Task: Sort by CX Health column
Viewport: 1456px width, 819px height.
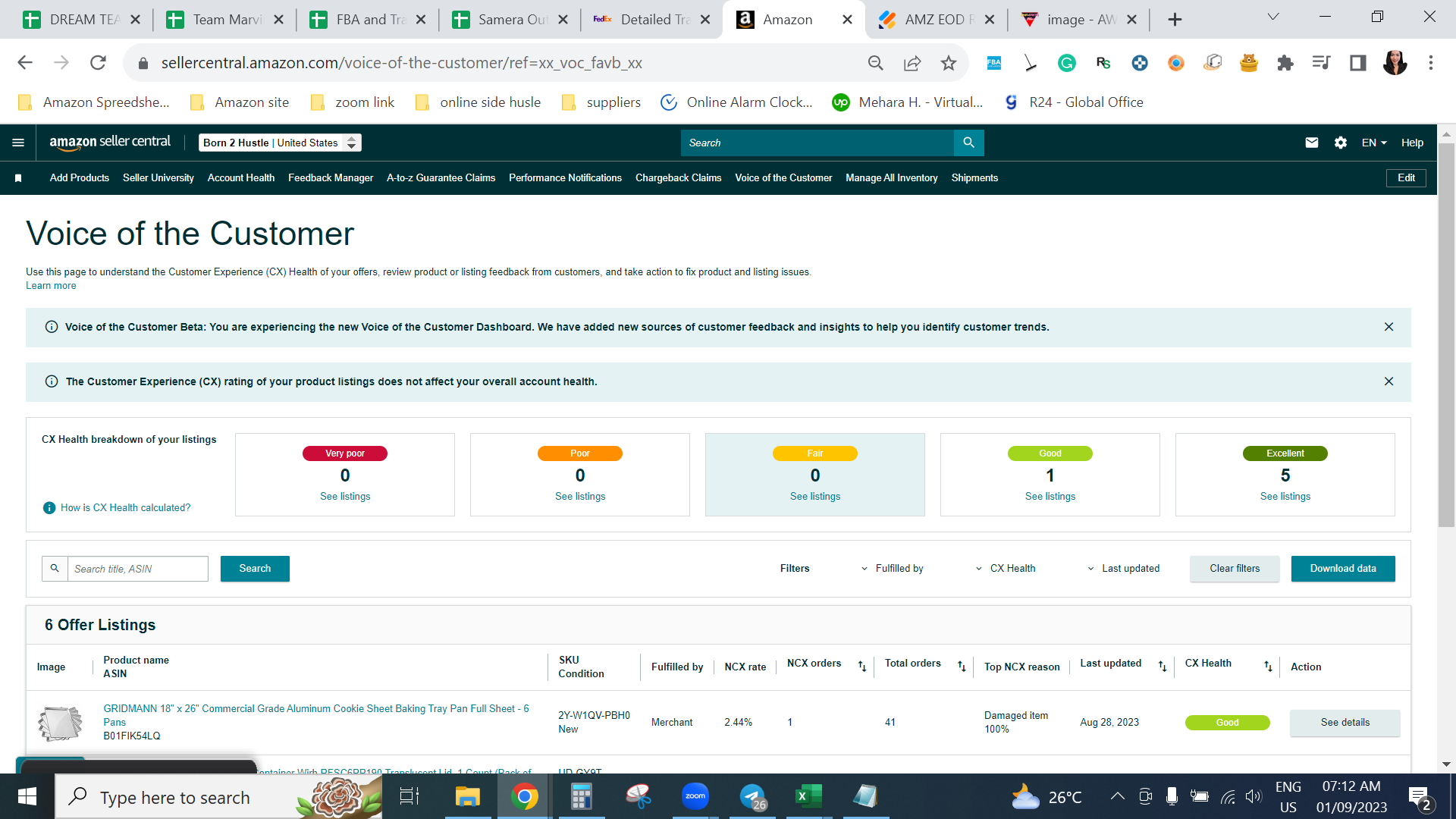Action: pyautogui.click(x=1268, y=667)
